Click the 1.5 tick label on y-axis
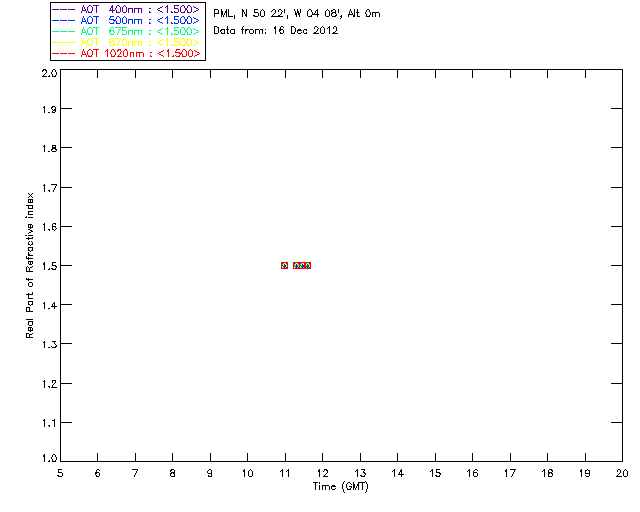Image resolution: width=640 pixels, height=512 pixels. click(x=49, y=266)
